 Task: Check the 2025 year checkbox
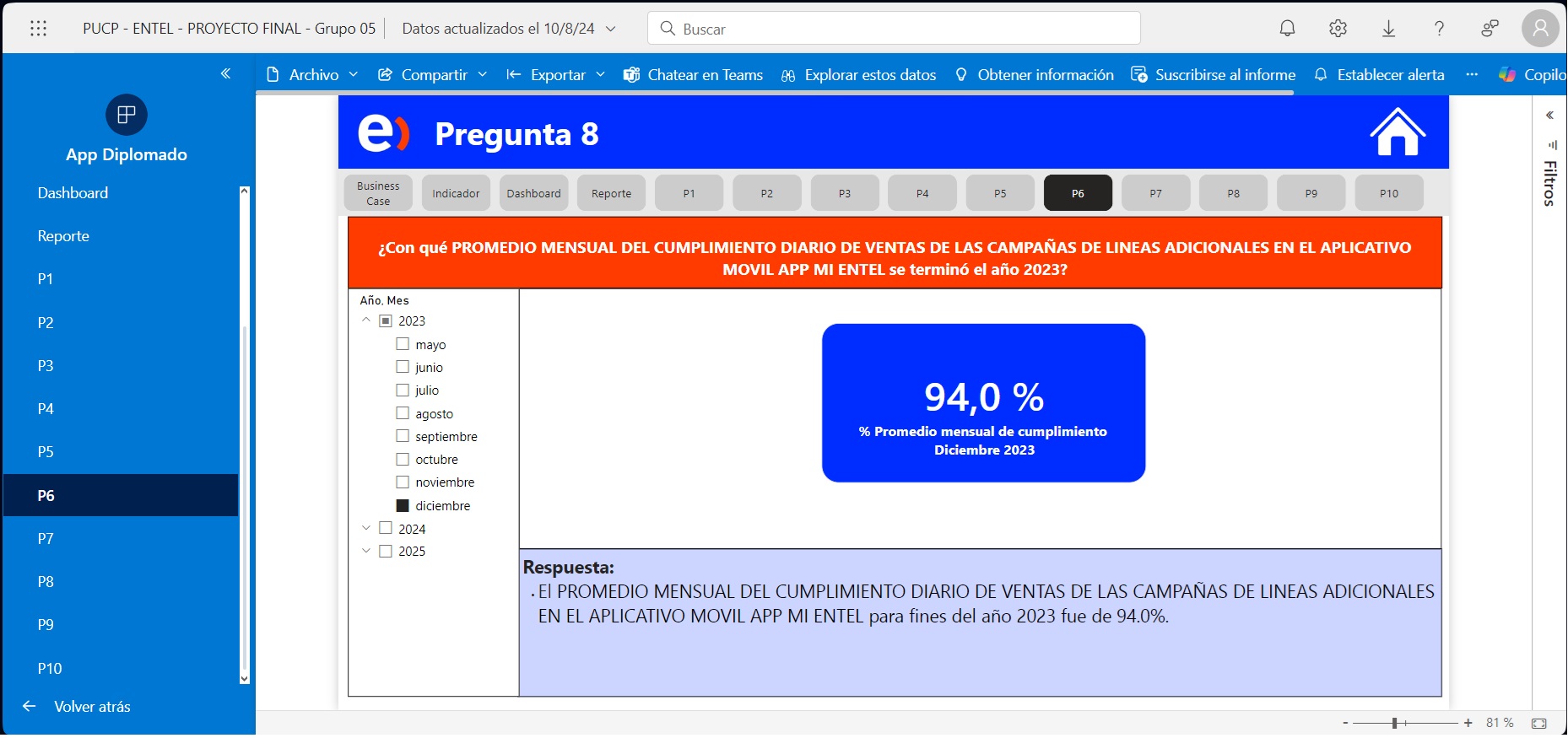coord(386,551)
